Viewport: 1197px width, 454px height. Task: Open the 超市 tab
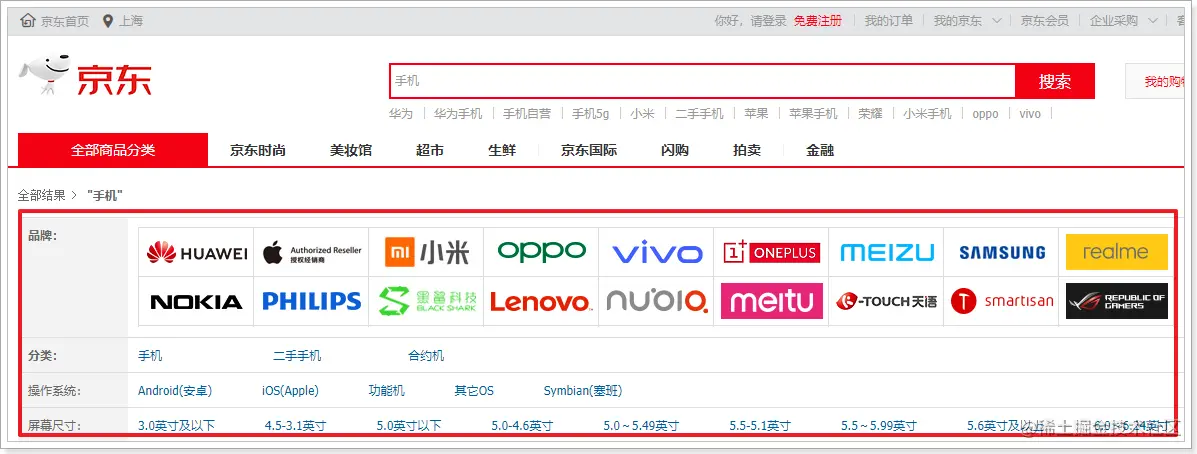tap(430, 150)
